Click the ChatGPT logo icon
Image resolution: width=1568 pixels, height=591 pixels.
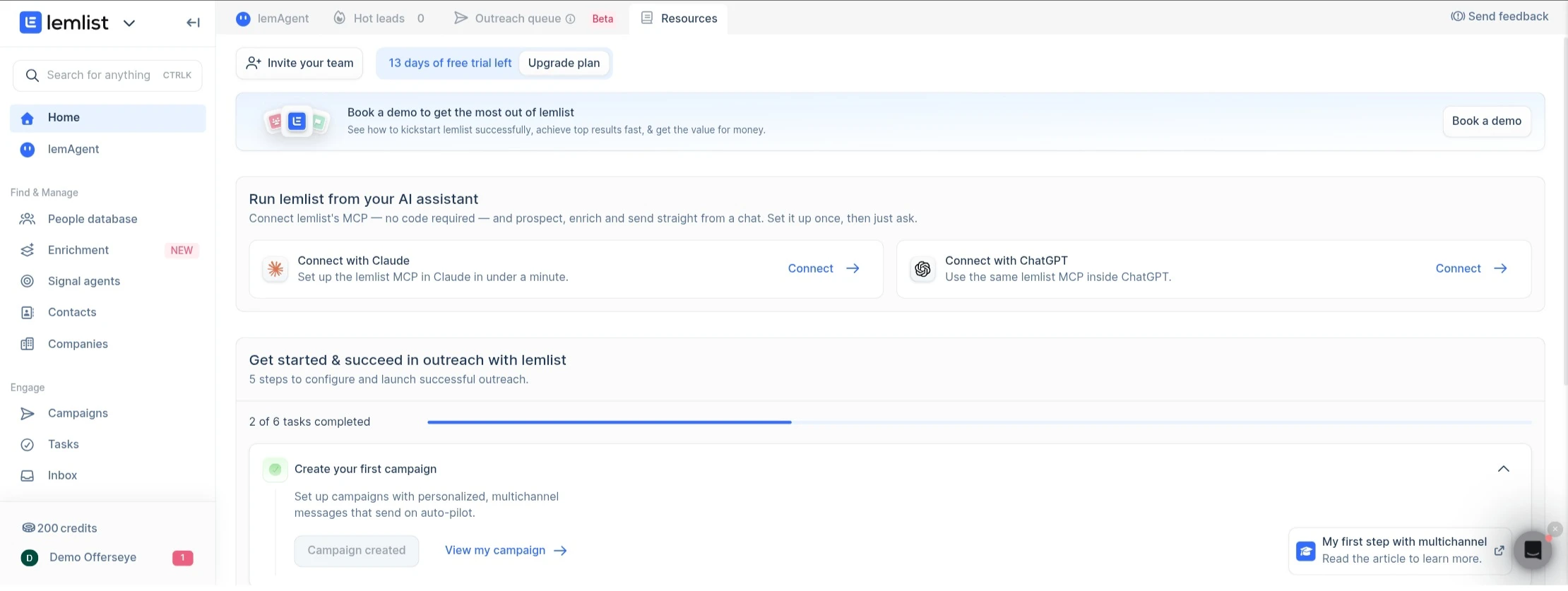pyautogui.click(x=922, y=269)
